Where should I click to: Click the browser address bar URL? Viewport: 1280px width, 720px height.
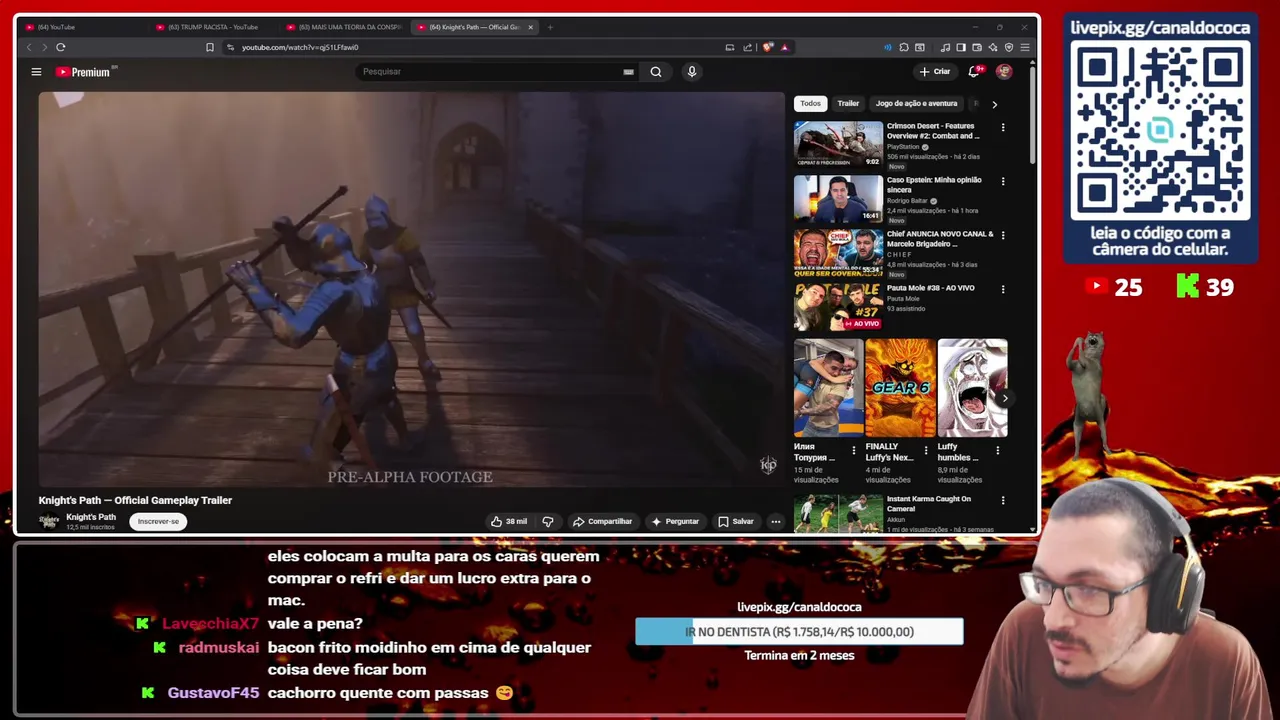[300, 47]
